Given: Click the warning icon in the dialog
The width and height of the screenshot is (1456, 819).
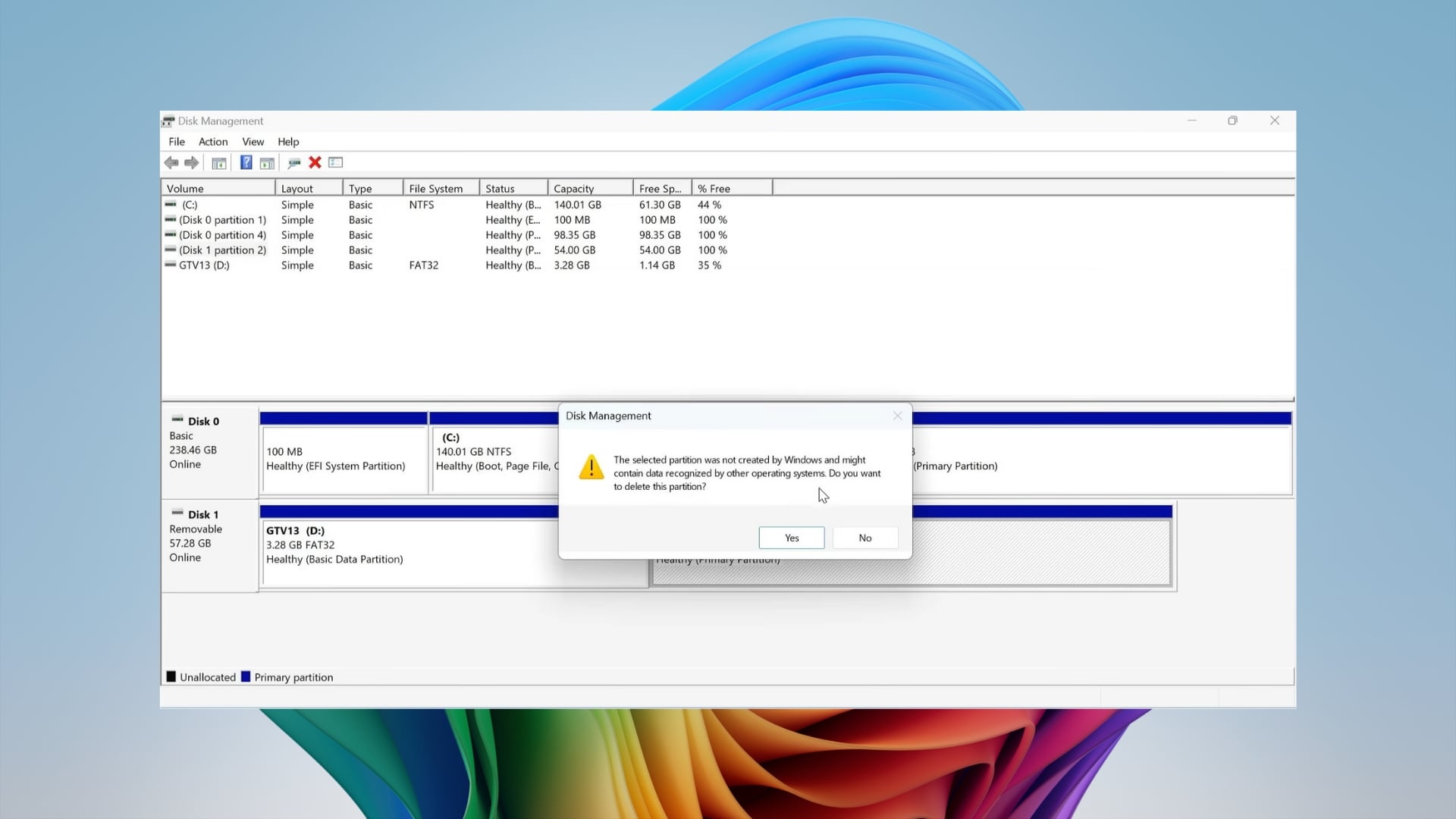Looking at the screenshot, I should tap(591, 467).
